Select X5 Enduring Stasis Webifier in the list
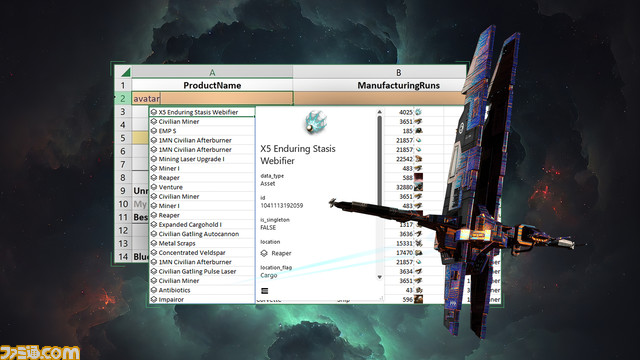Screen dimensions: 640x360 (x=202, y=112)
